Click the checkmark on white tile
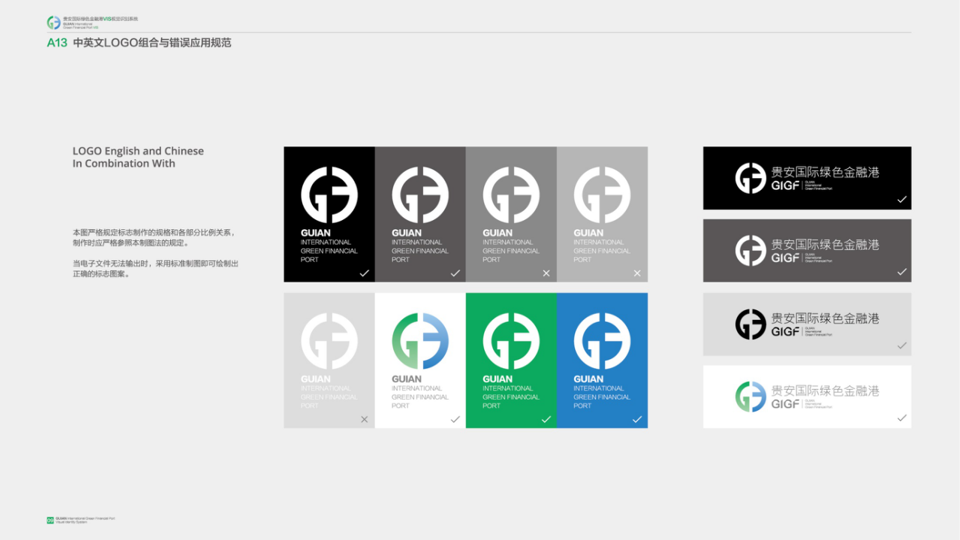Screen dimensions: 960x540 point(455,419)
